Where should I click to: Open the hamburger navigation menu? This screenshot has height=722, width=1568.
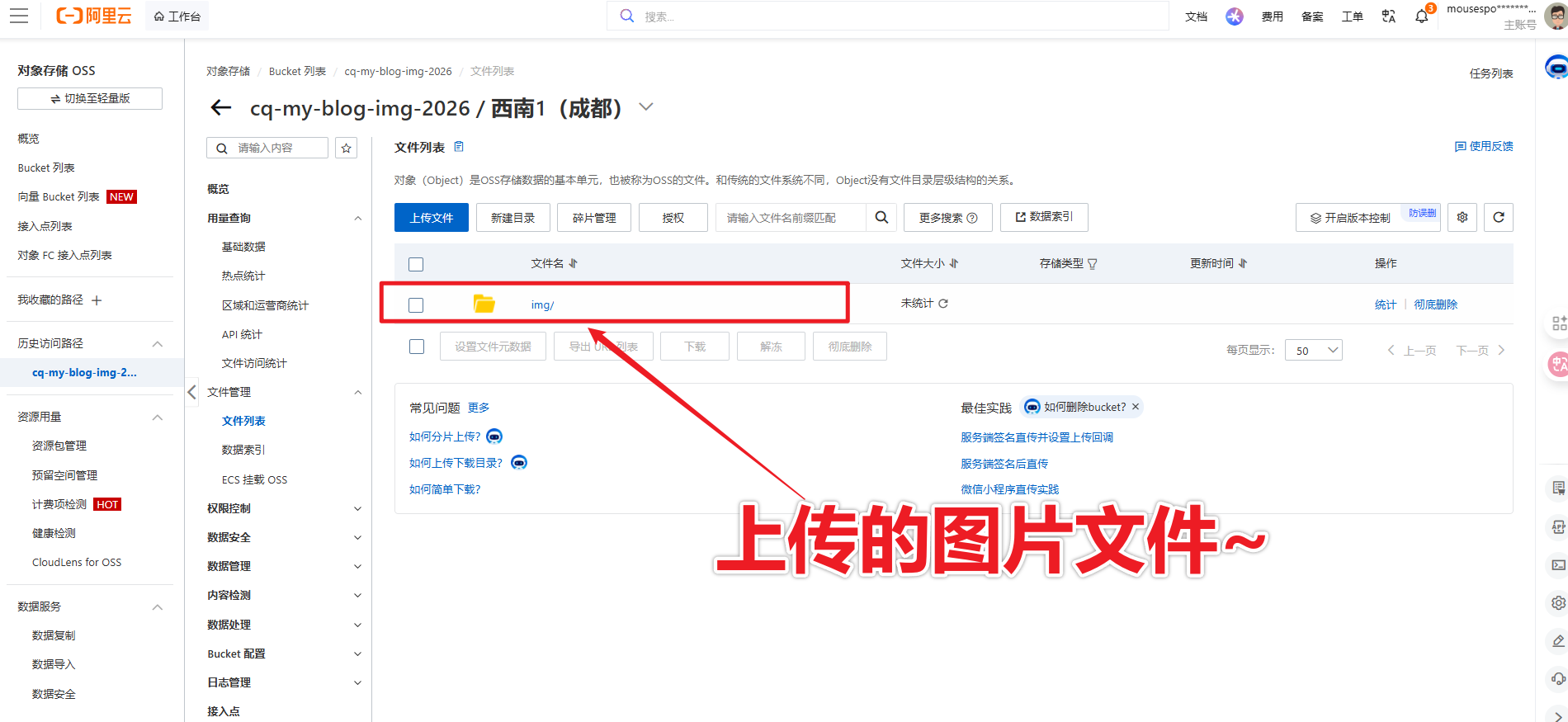tap(19, 16)
